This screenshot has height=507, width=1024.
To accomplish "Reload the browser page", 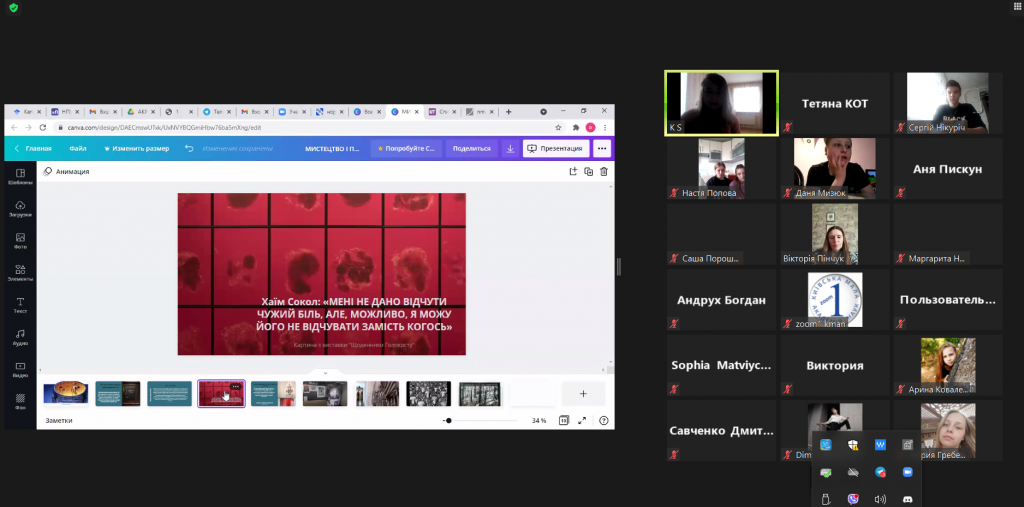I will point(42,127).
